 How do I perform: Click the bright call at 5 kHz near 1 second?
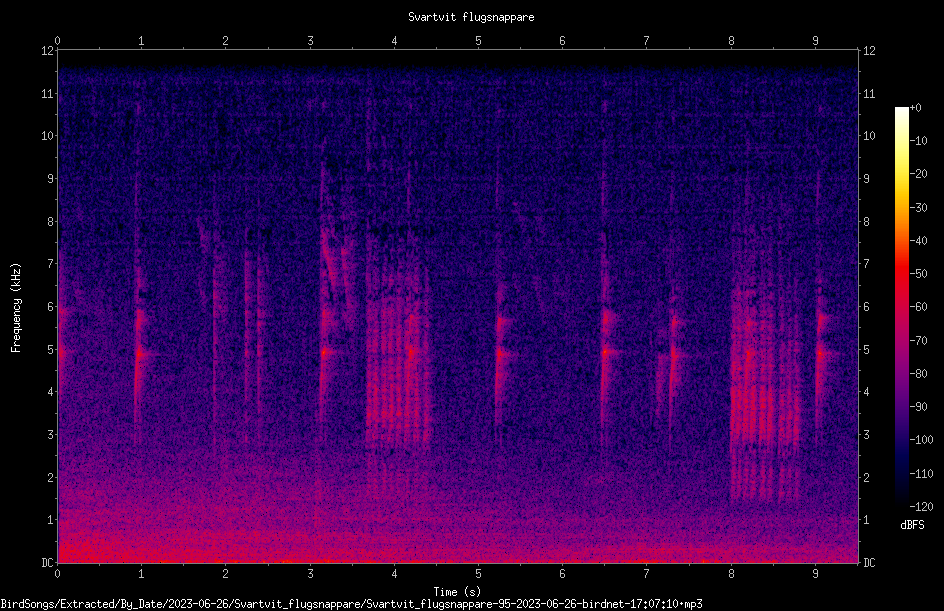pos(140,354)
